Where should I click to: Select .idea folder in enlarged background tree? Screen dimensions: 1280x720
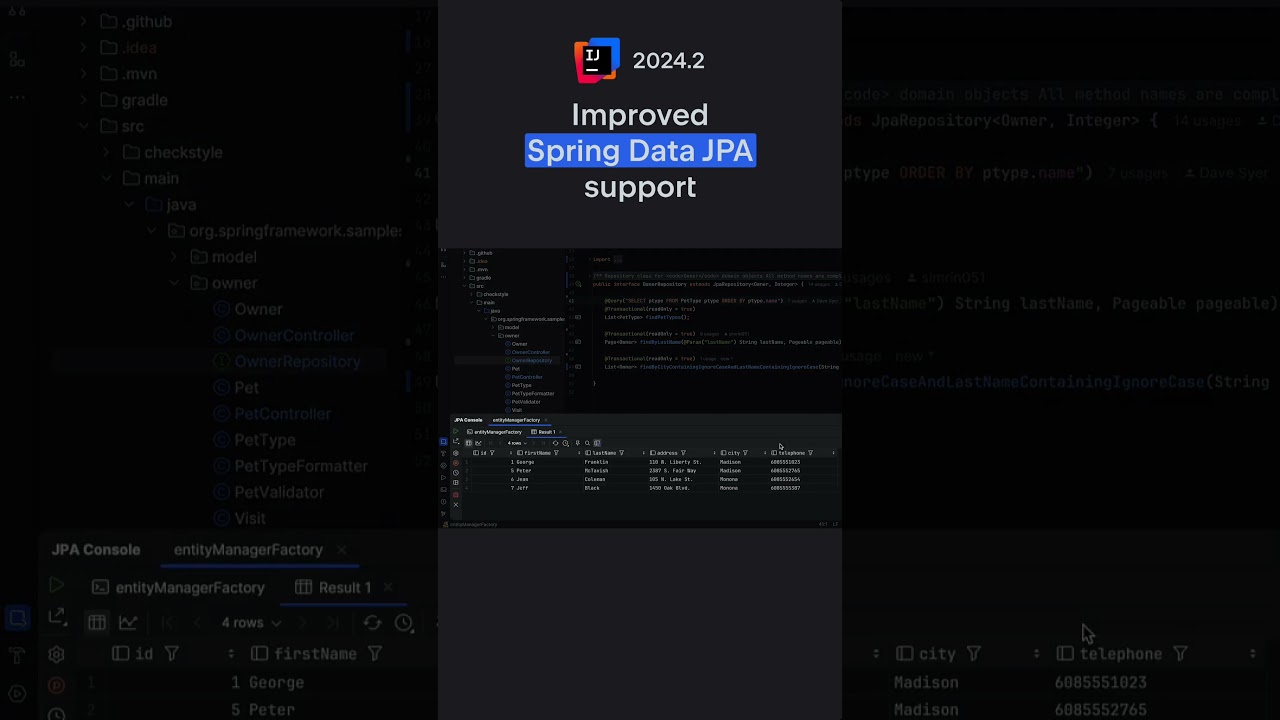(129, 47)
